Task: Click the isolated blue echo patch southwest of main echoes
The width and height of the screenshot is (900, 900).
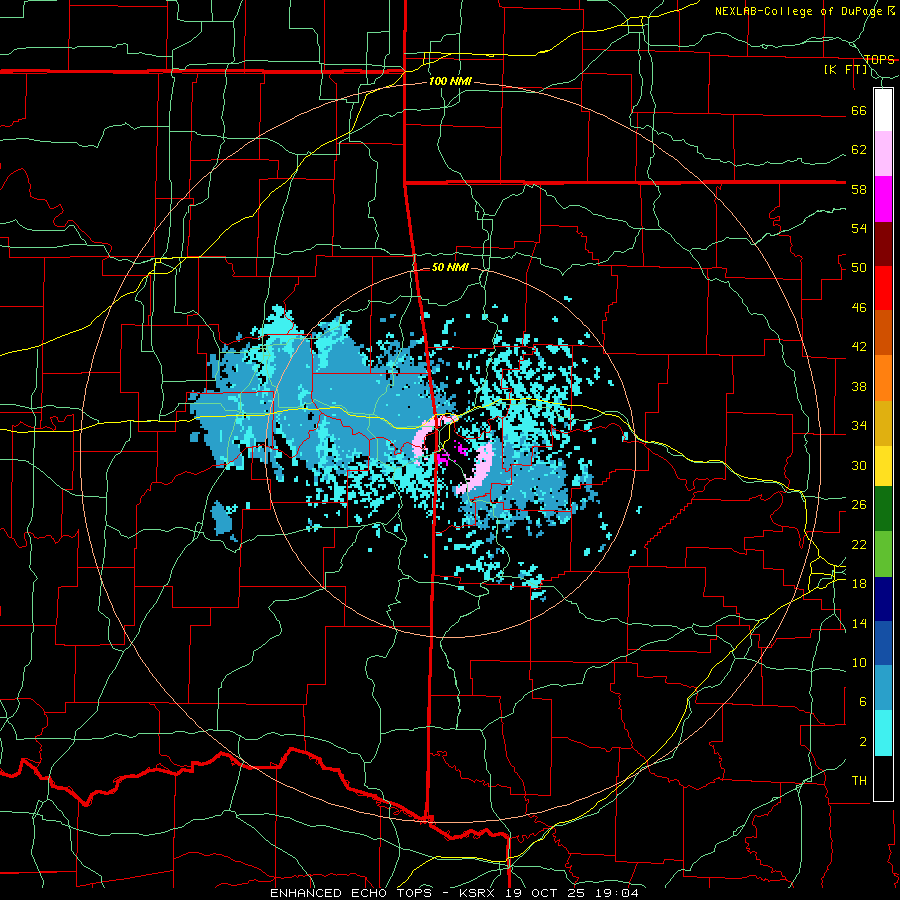Action: [224, 518]
